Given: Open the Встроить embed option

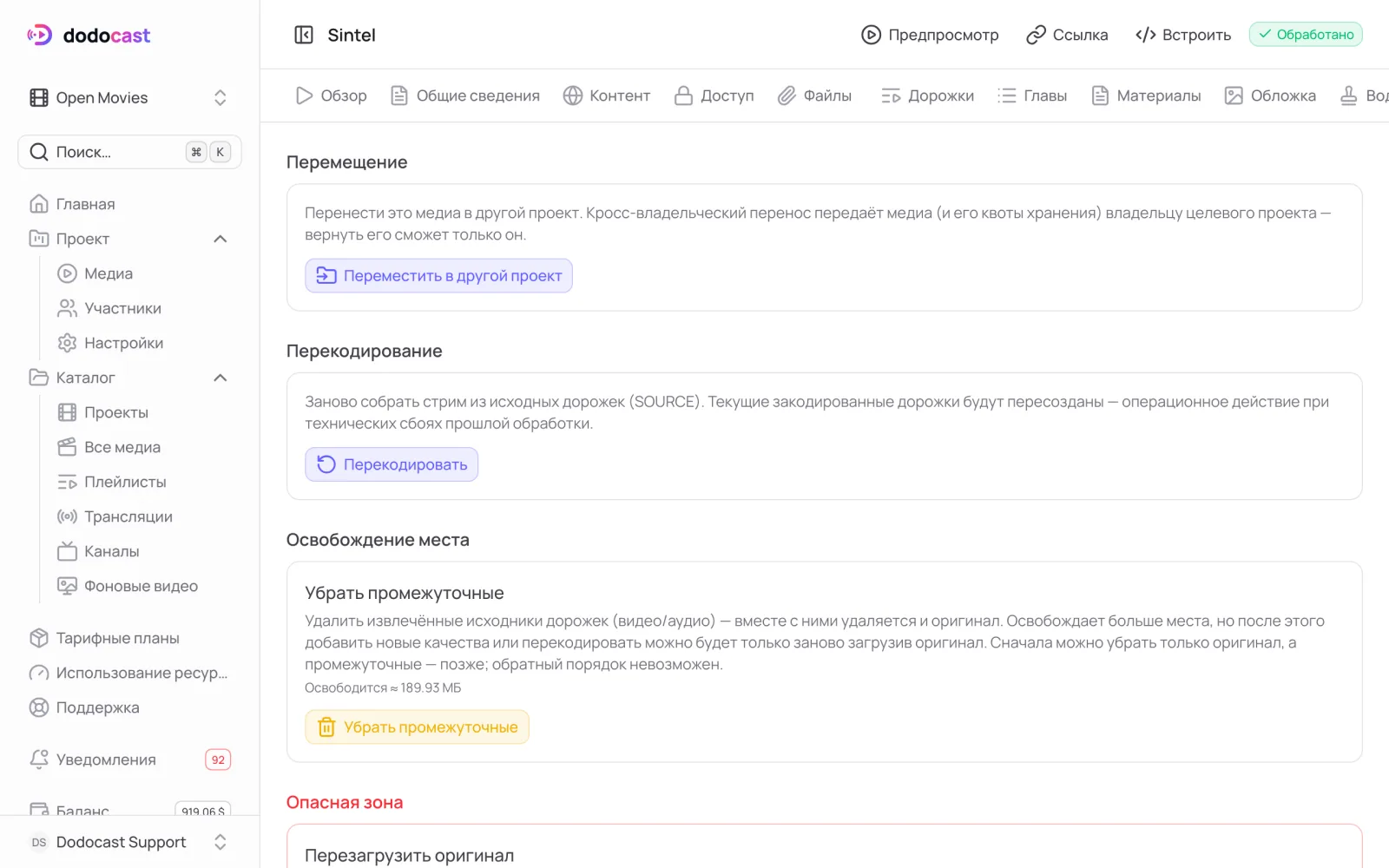Looking at the screenshot, I should point(1183,35).
